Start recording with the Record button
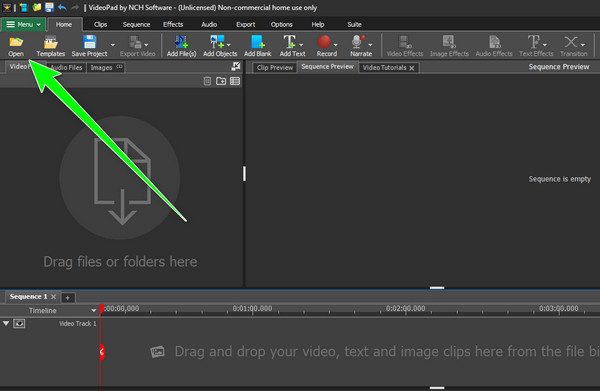This screenshot has width=600, height=391. [x=324, y=42]
